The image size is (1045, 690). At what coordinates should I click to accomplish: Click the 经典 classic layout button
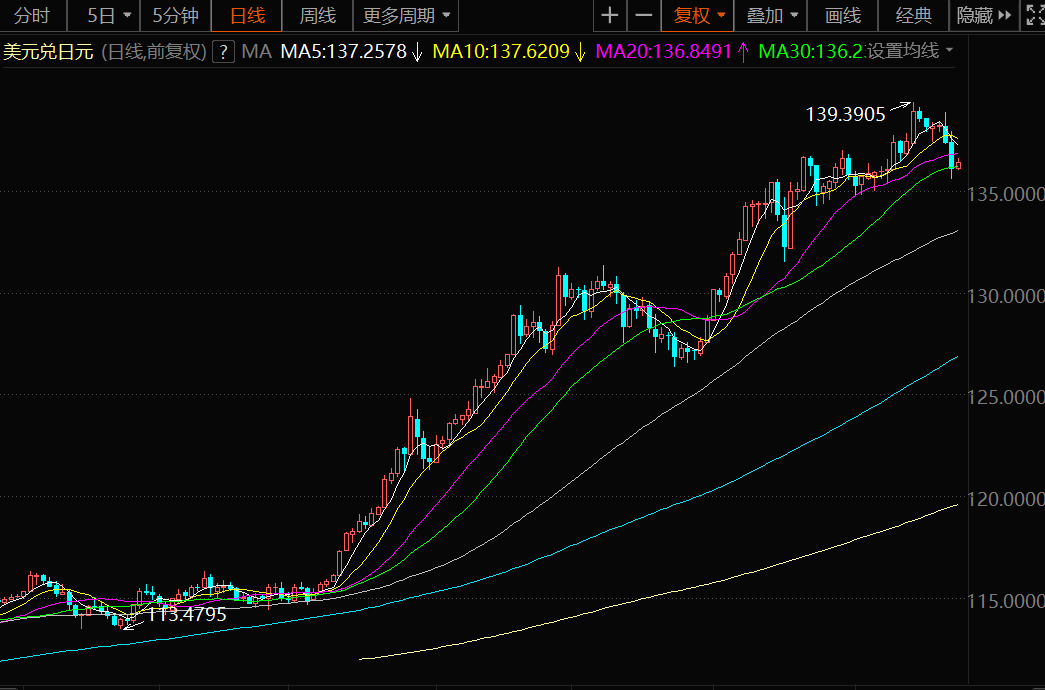tap(913, 16)
